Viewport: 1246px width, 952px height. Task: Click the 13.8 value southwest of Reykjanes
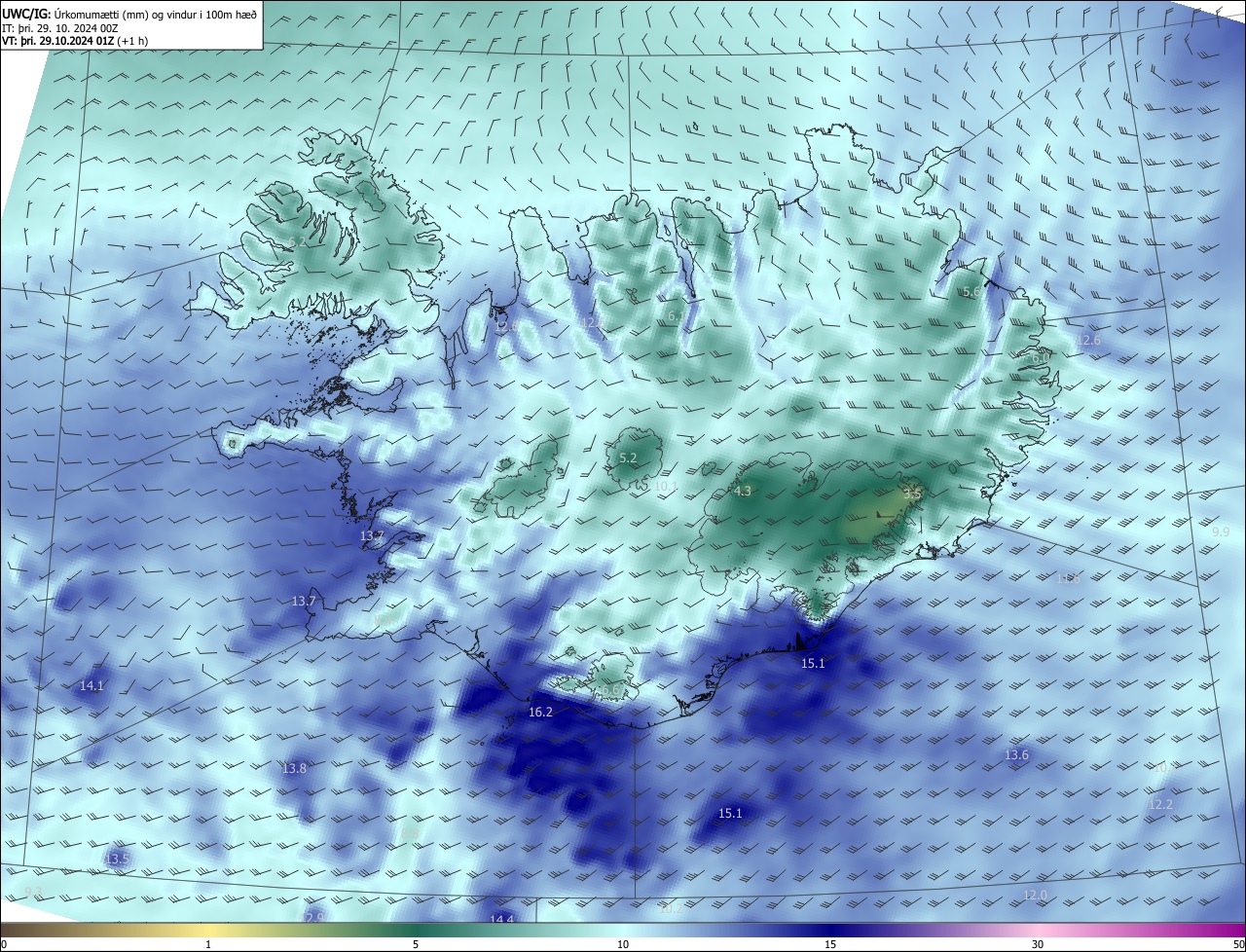click(295, 768)
